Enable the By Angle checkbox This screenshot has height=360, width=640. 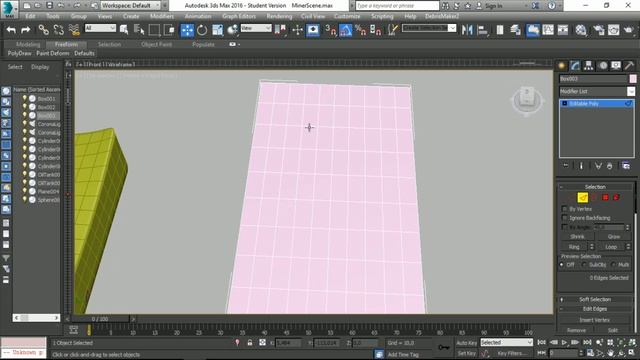(x=565, y=227)
